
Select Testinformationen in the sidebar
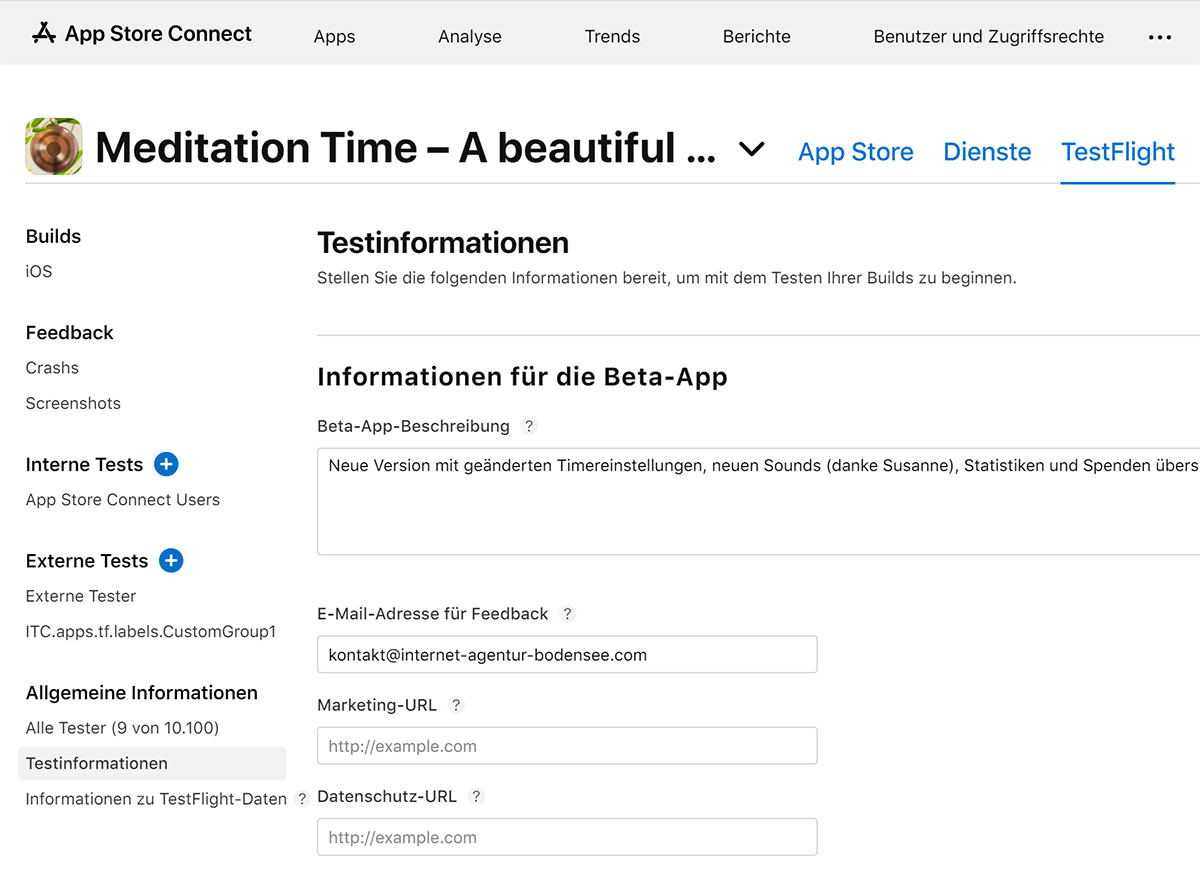pos(152,763)
